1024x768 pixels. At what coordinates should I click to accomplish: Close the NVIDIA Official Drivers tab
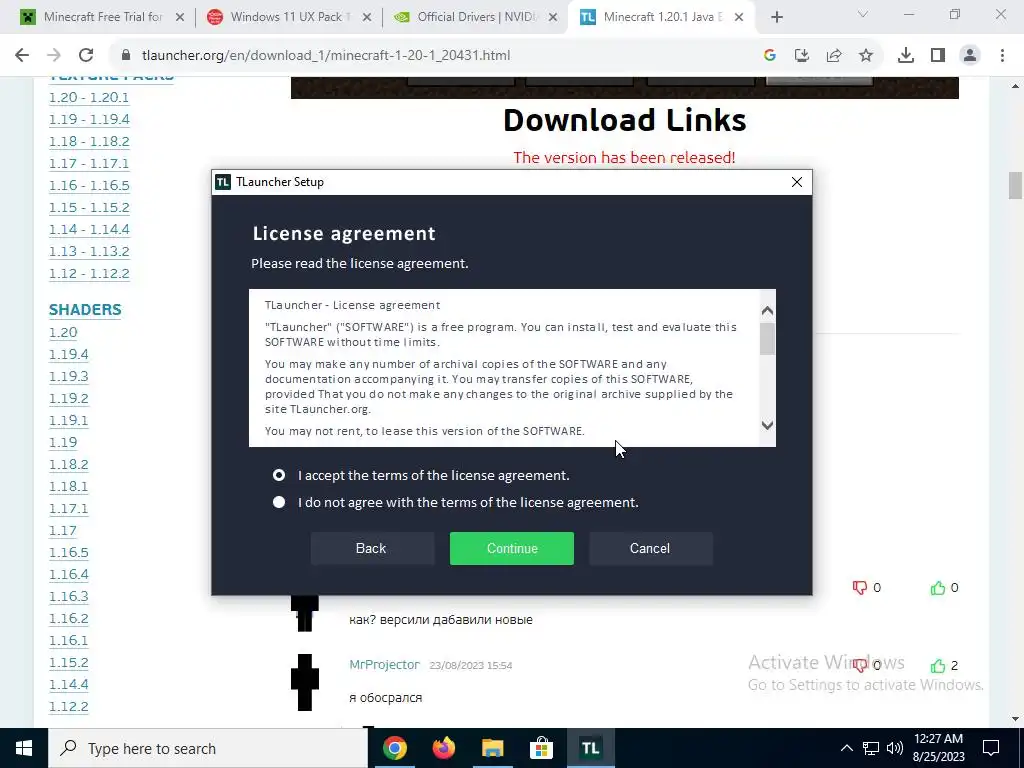[553, 18]
